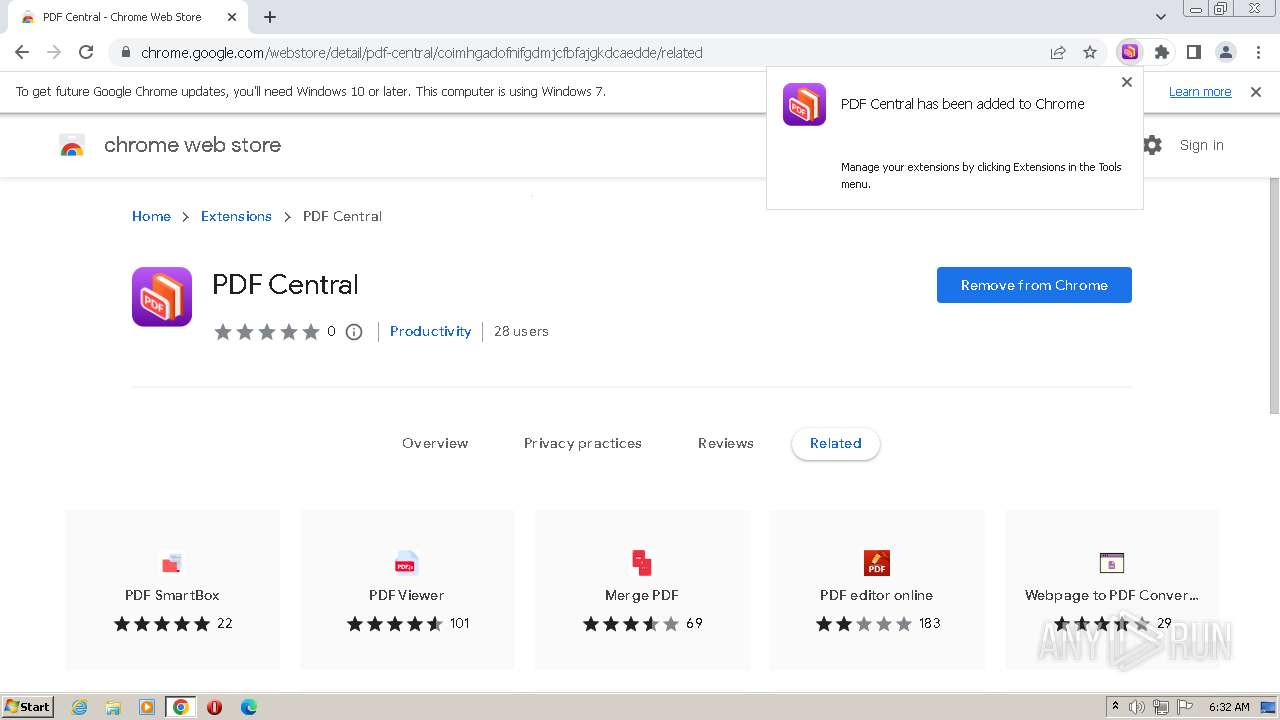Open a new tab with plus button
Screen dimensions: 1280x720
pos(270,17)
